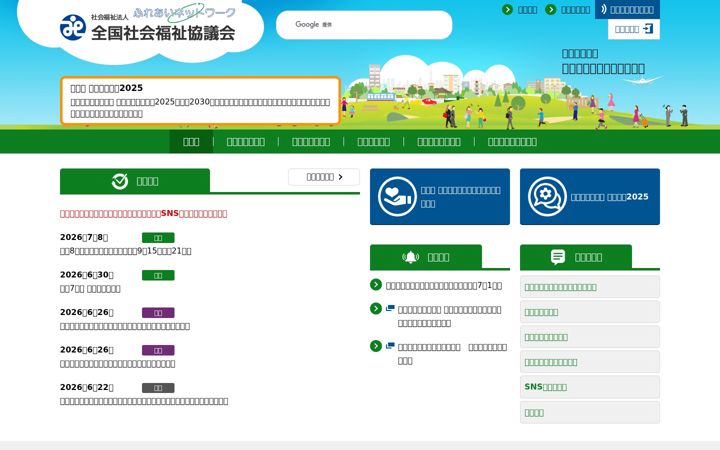Click the login button with door-arrow icon

point(634,29)
